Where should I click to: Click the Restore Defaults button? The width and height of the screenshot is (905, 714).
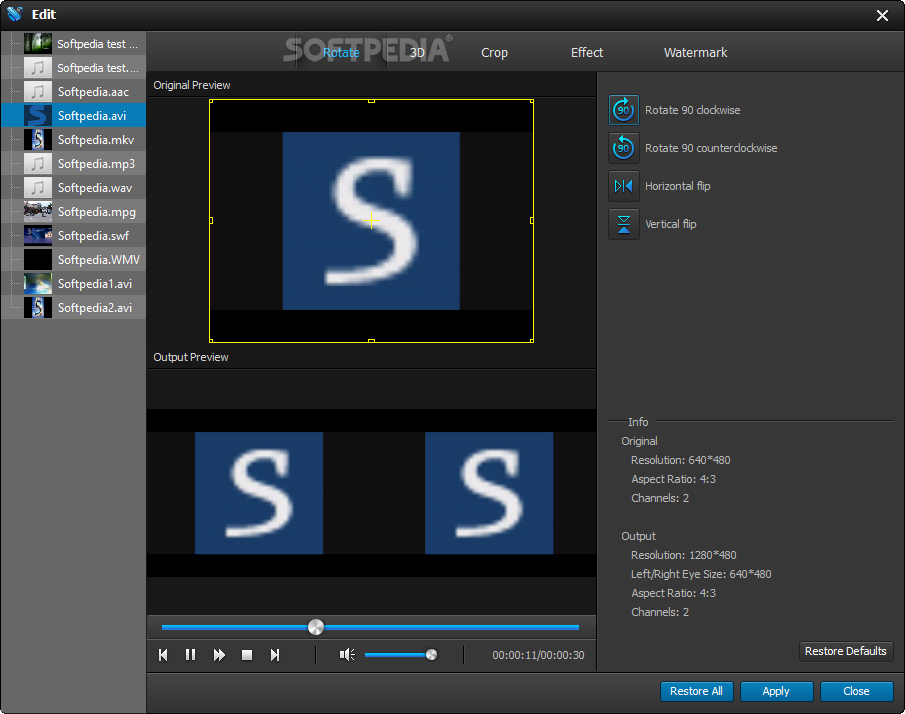click(846, 651)
